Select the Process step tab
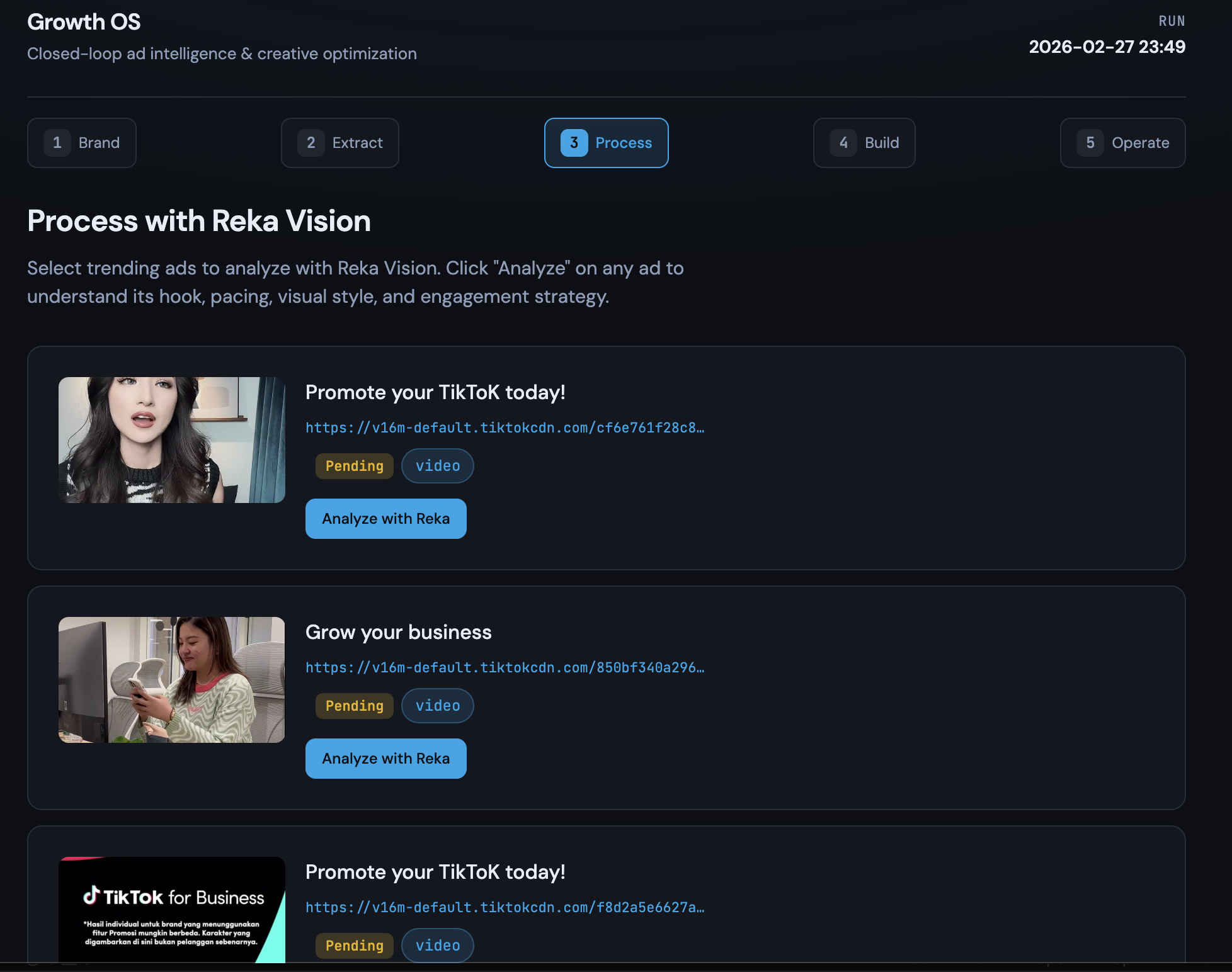Viewport: 1232px width, 972px height. 607,143
